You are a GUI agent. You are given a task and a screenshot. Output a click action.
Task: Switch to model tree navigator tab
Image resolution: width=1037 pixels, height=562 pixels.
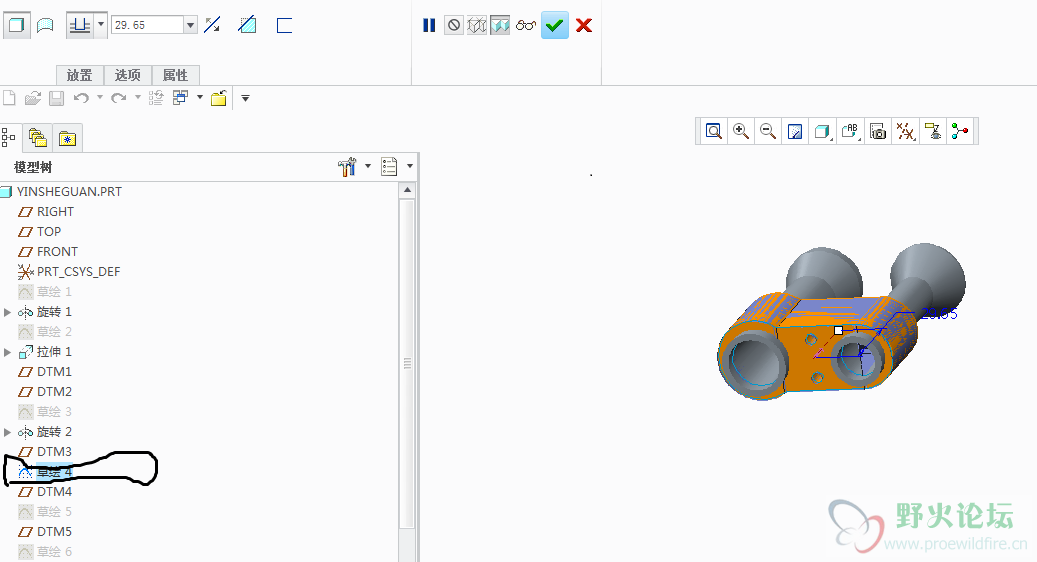9,138
